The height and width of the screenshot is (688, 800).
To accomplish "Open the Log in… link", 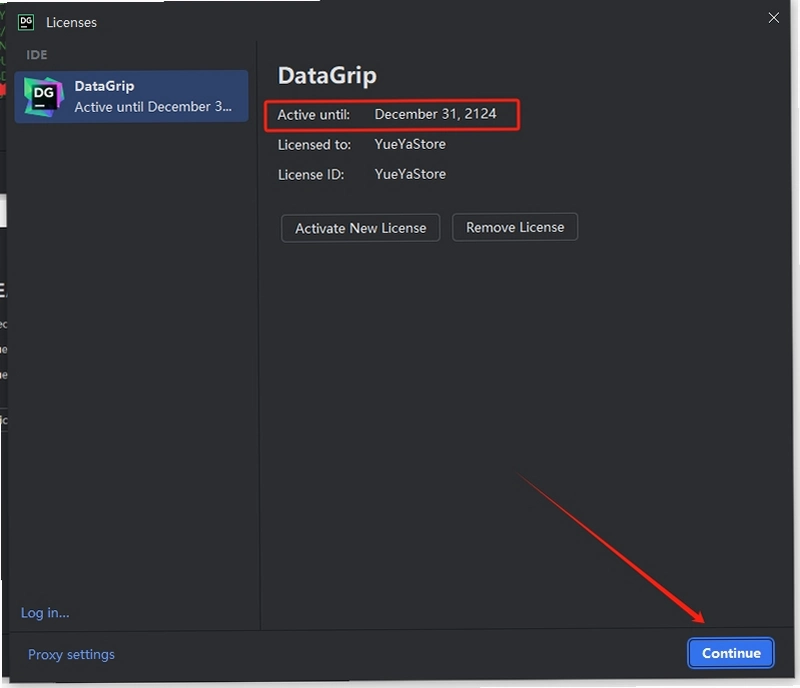I will click(x=45, y=612).
